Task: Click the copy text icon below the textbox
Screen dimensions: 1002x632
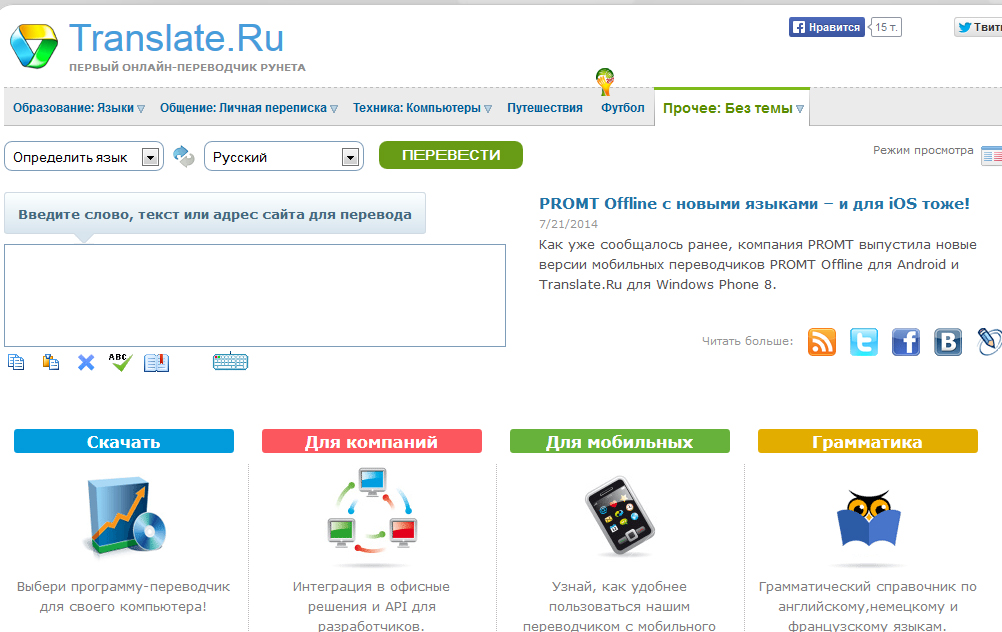Action: point(16,362)
